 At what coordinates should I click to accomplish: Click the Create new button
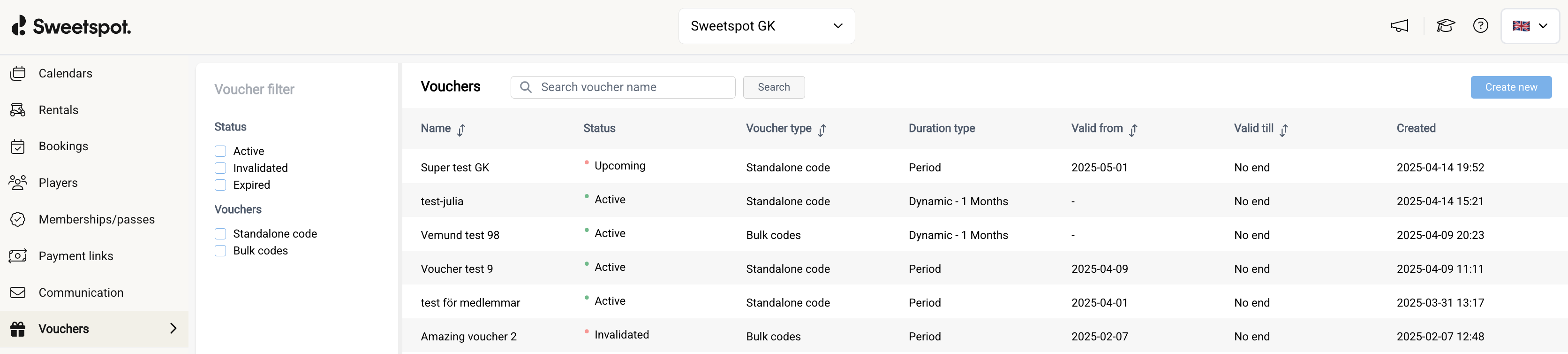click(x=1511, y=87)
